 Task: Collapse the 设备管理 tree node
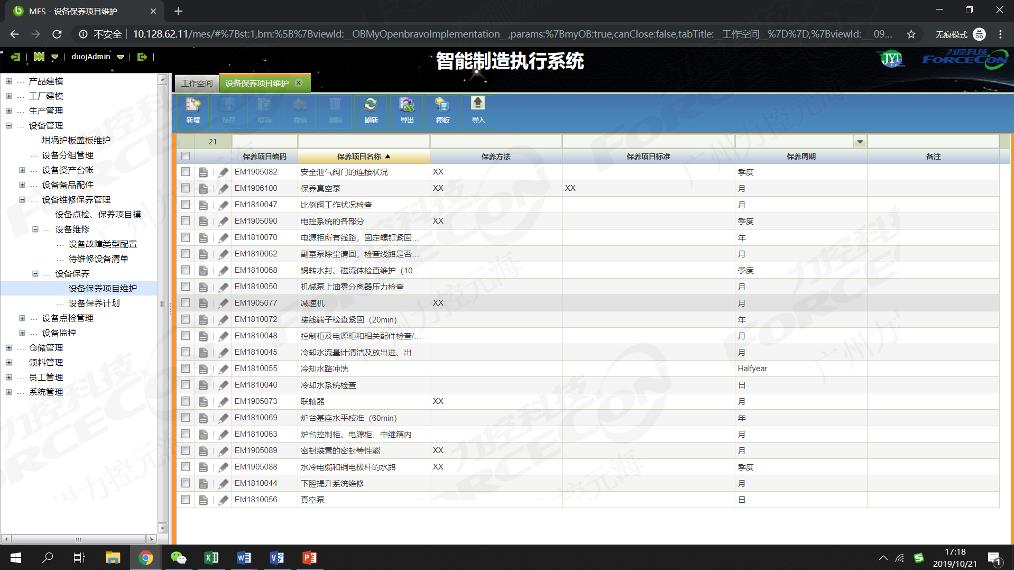point(8,126)
